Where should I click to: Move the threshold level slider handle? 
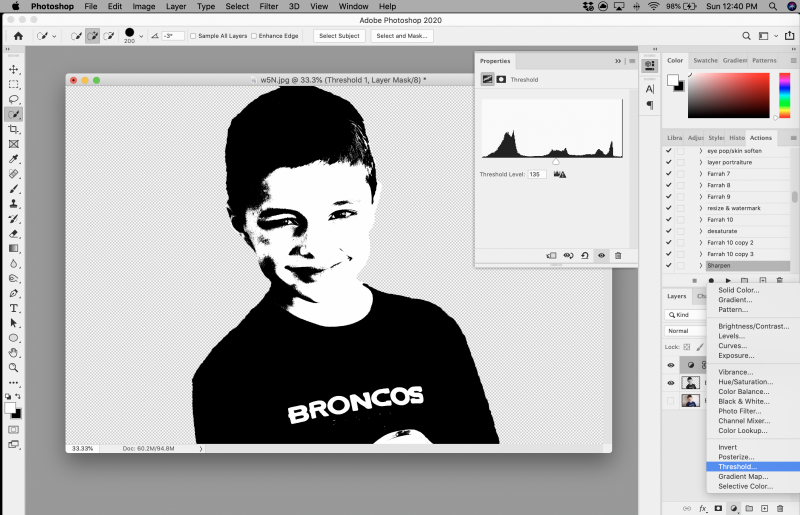click(556, 162)
